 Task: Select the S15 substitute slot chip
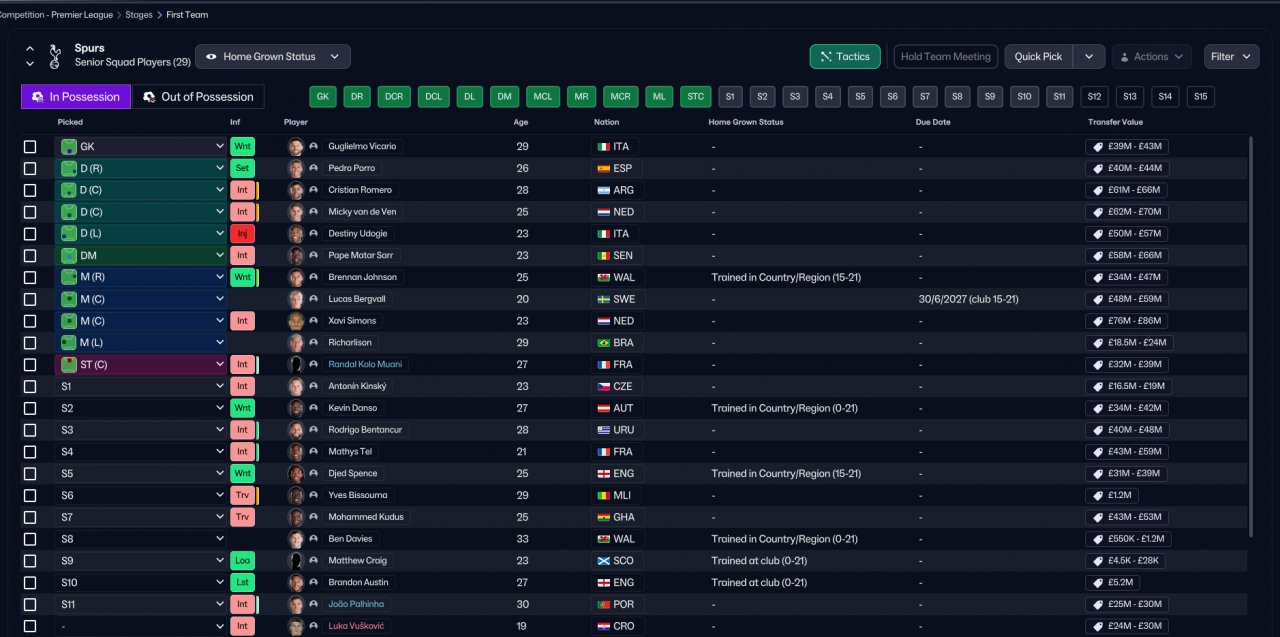[x=1201, y=97]
